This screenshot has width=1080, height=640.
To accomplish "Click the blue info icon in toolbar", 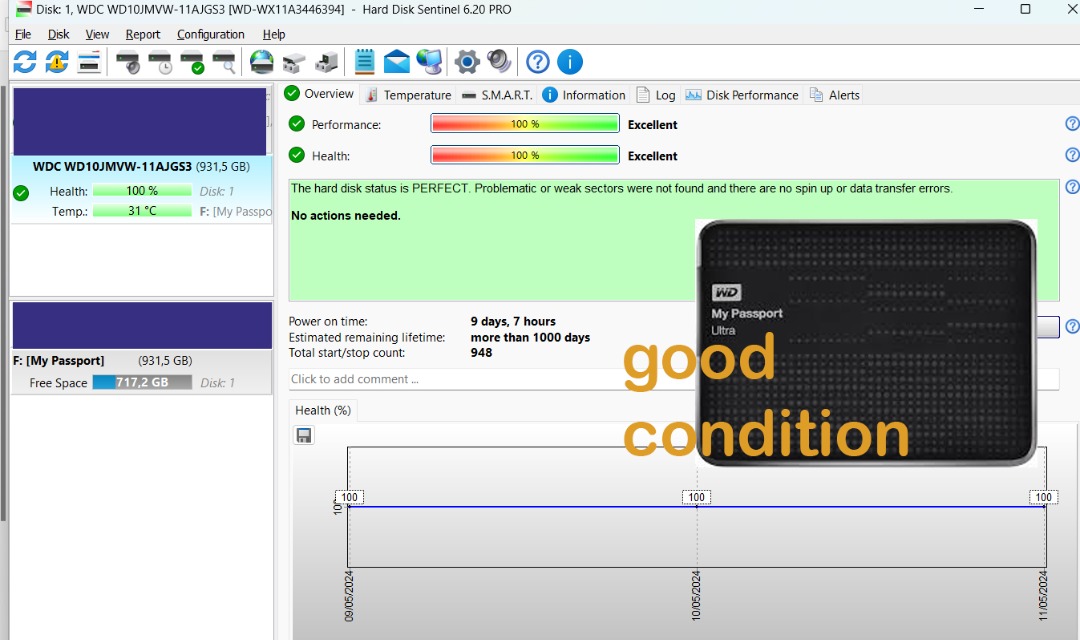I will tap(570, 62).
